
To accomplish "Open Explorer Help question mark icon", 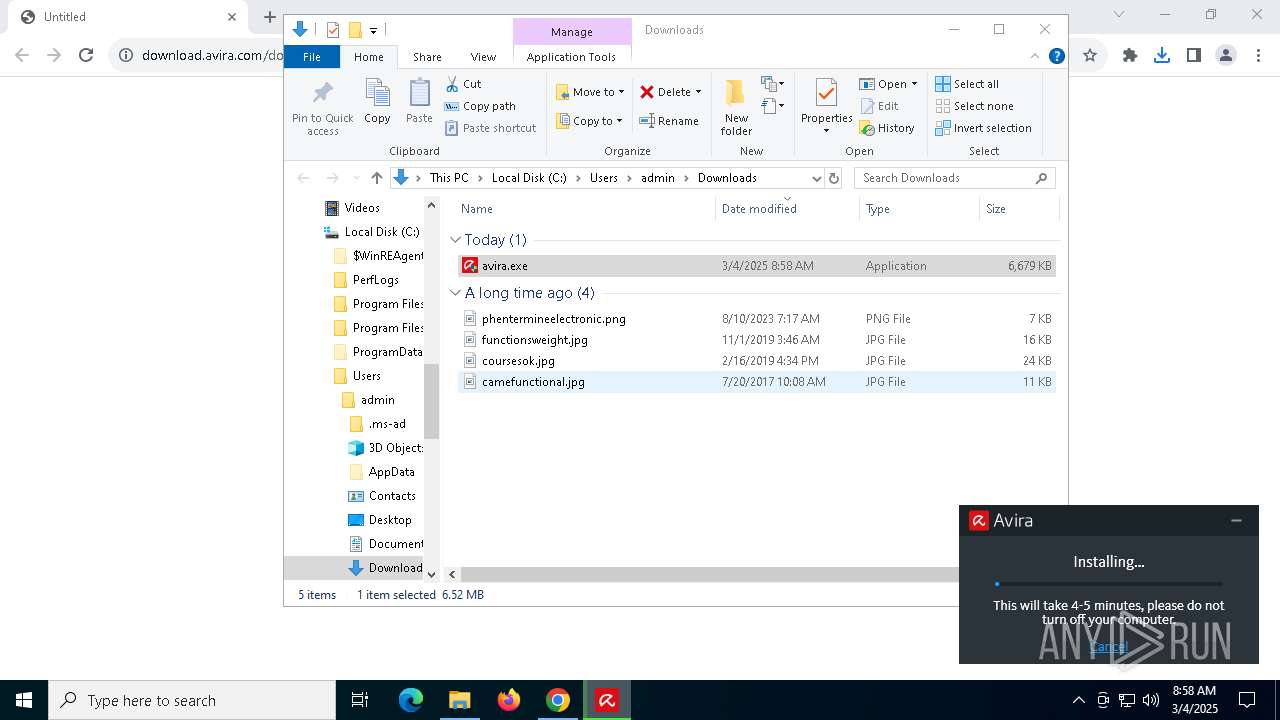I will pos(1056,56).
